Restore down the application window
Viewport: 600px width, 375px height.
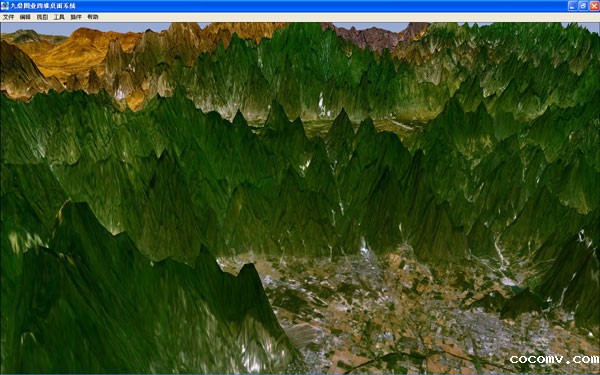tap(583, 6)
